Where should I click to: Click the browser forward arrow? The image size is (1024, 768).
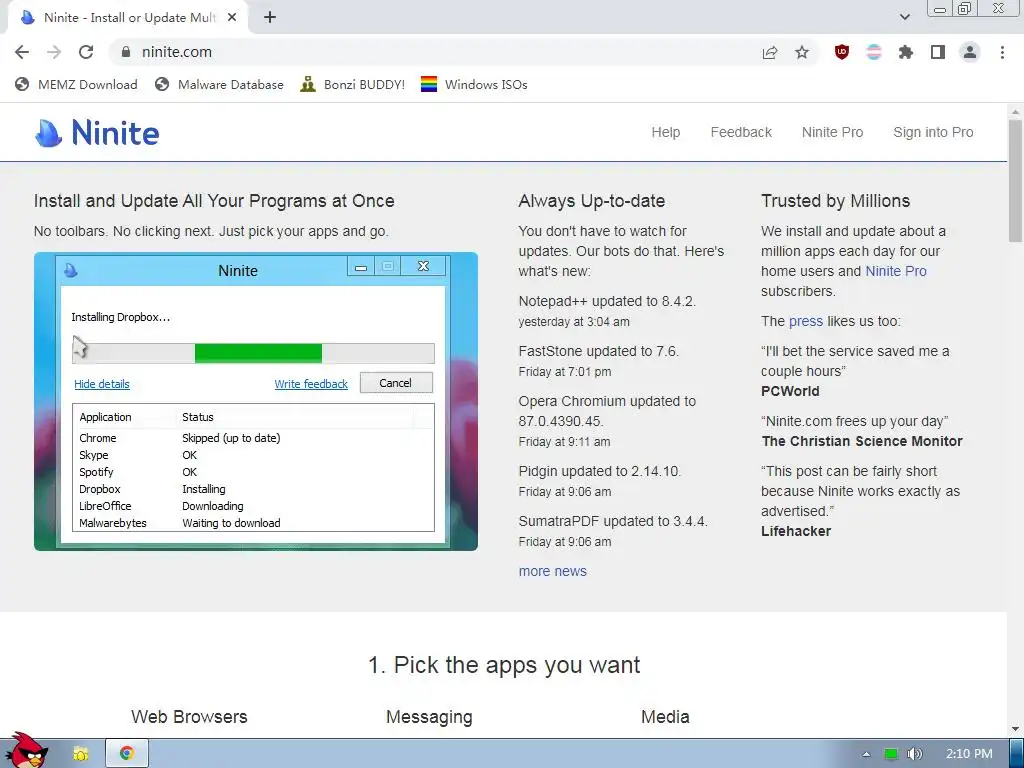point(54,52)
